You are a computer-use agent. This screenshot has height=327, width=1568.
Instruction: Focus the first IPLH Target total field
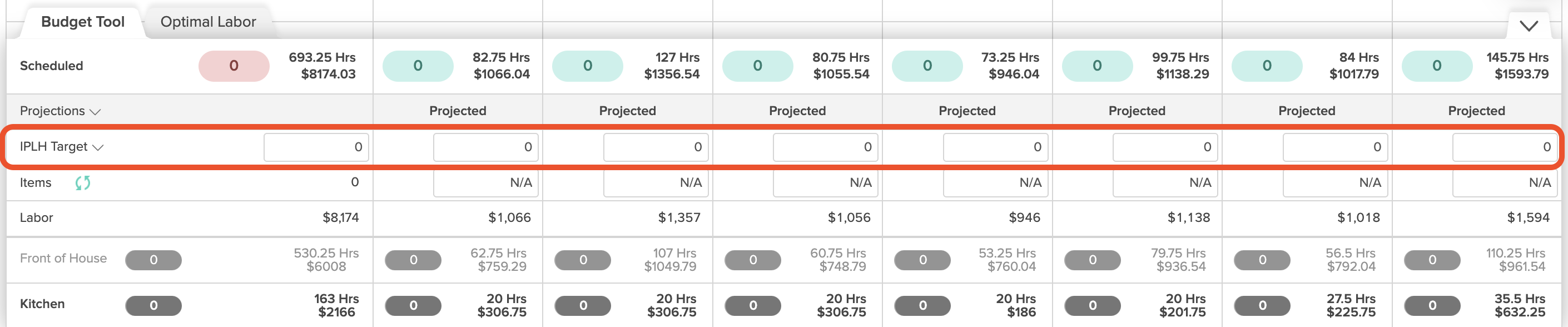click(316, 147)
